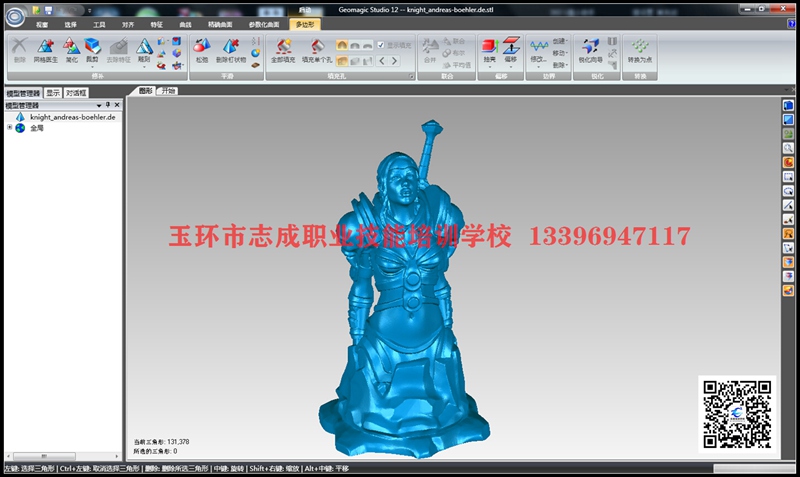Click the blue cube view icon in right toolbar
The image size is (800, 477).
coord(788,106)
